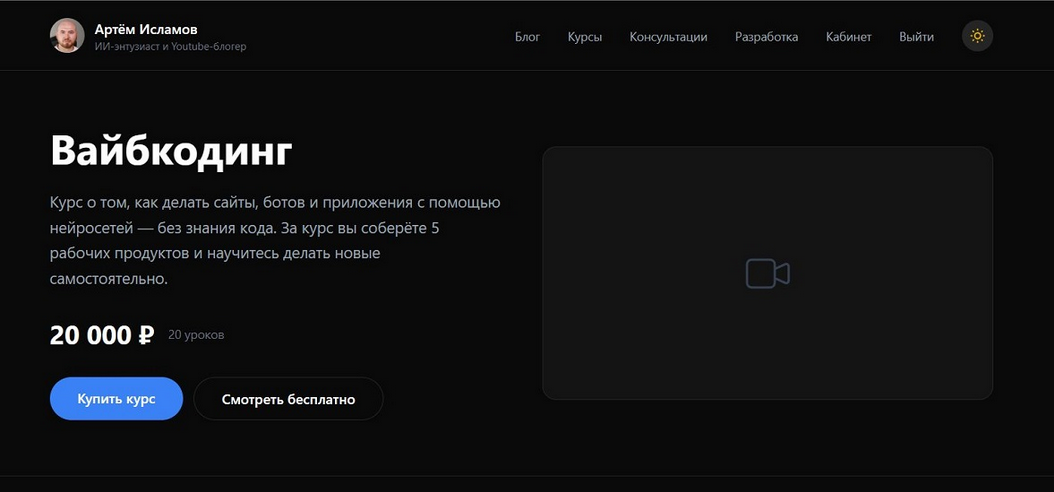This screenshot has height=492, width=1054.
Task: Click the top-left corner of the video preview card
Action: click(547, 151)
